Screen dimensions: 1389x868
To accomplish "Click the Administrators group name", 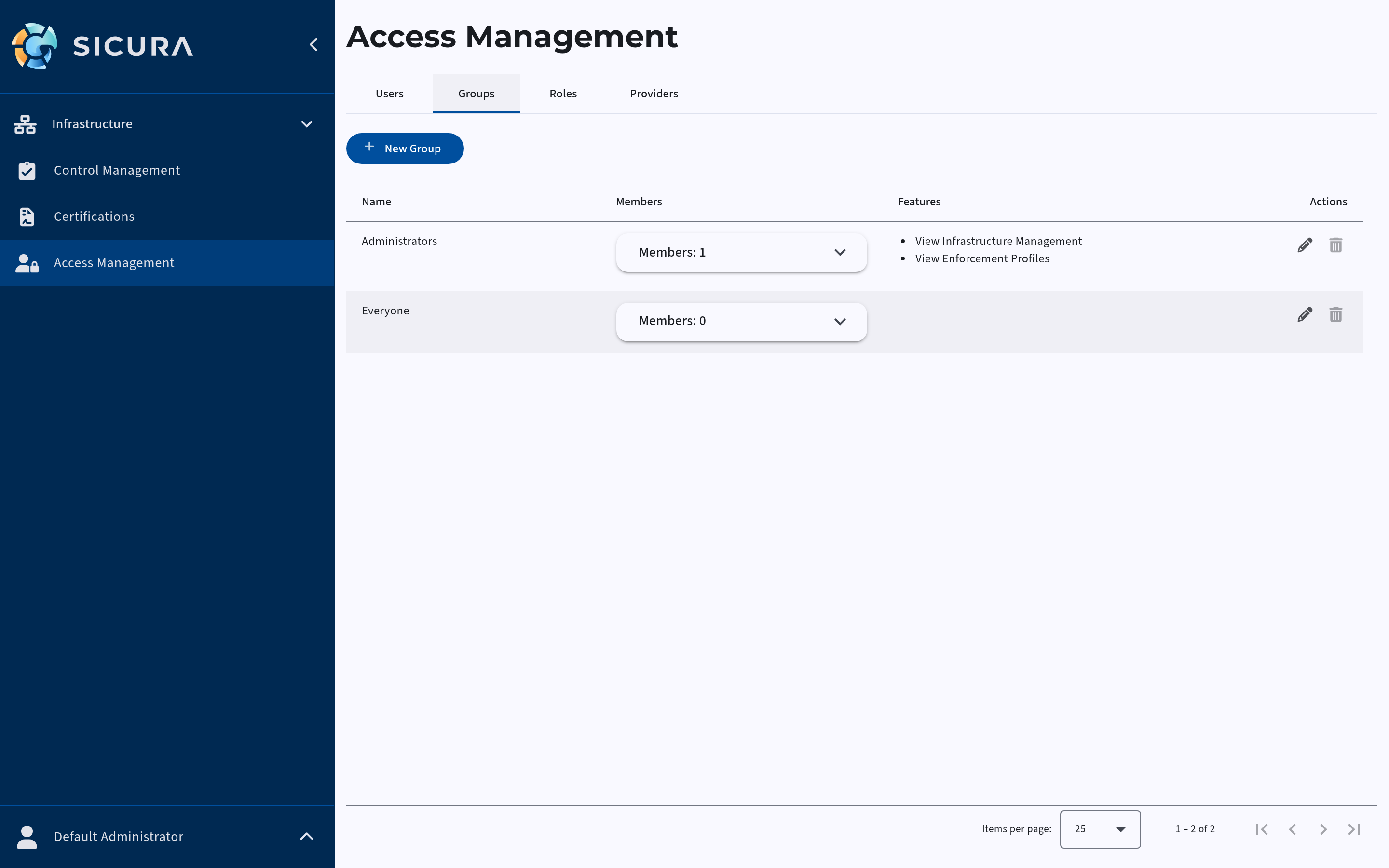I will [399, 241].
